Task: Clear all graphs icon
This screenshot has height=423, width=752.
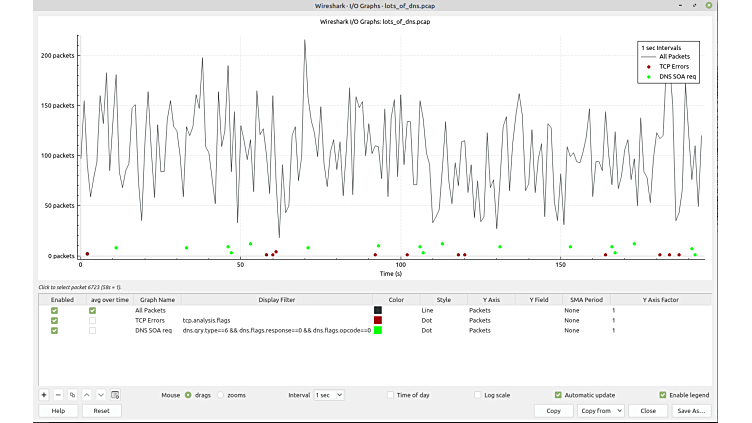Action: click(115, 395)
